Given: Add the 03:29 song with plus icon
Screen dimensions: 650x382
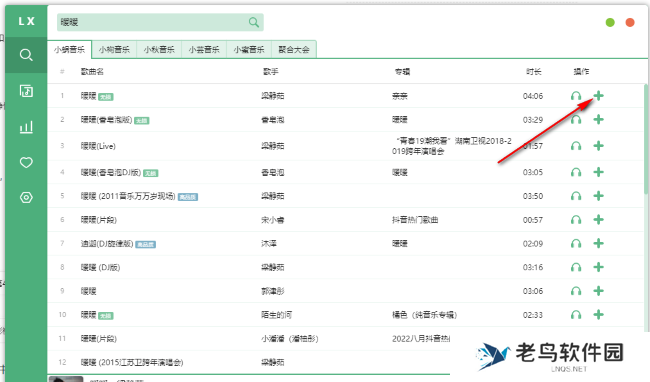Looking at the screenshot, I should point(598,119).
